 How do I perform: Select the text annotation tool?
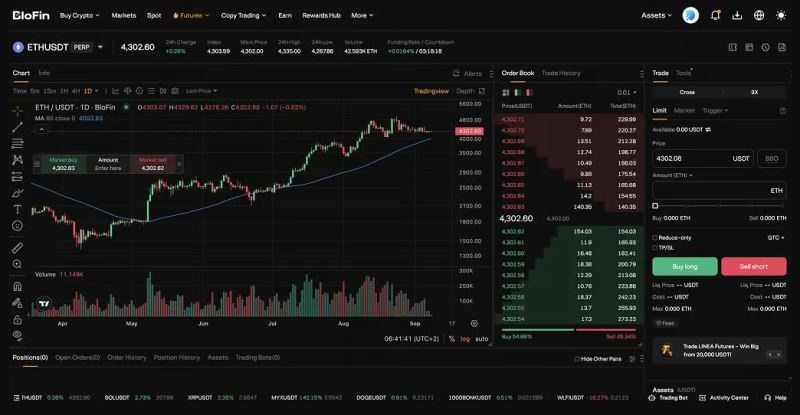tap(17, 209)
